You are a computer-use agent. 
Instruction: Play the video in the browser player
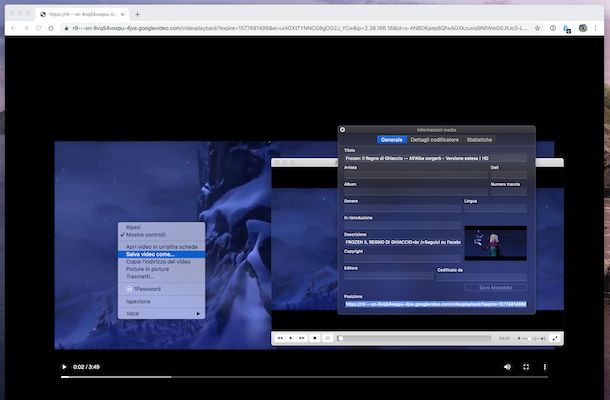[x=64, y=367]
